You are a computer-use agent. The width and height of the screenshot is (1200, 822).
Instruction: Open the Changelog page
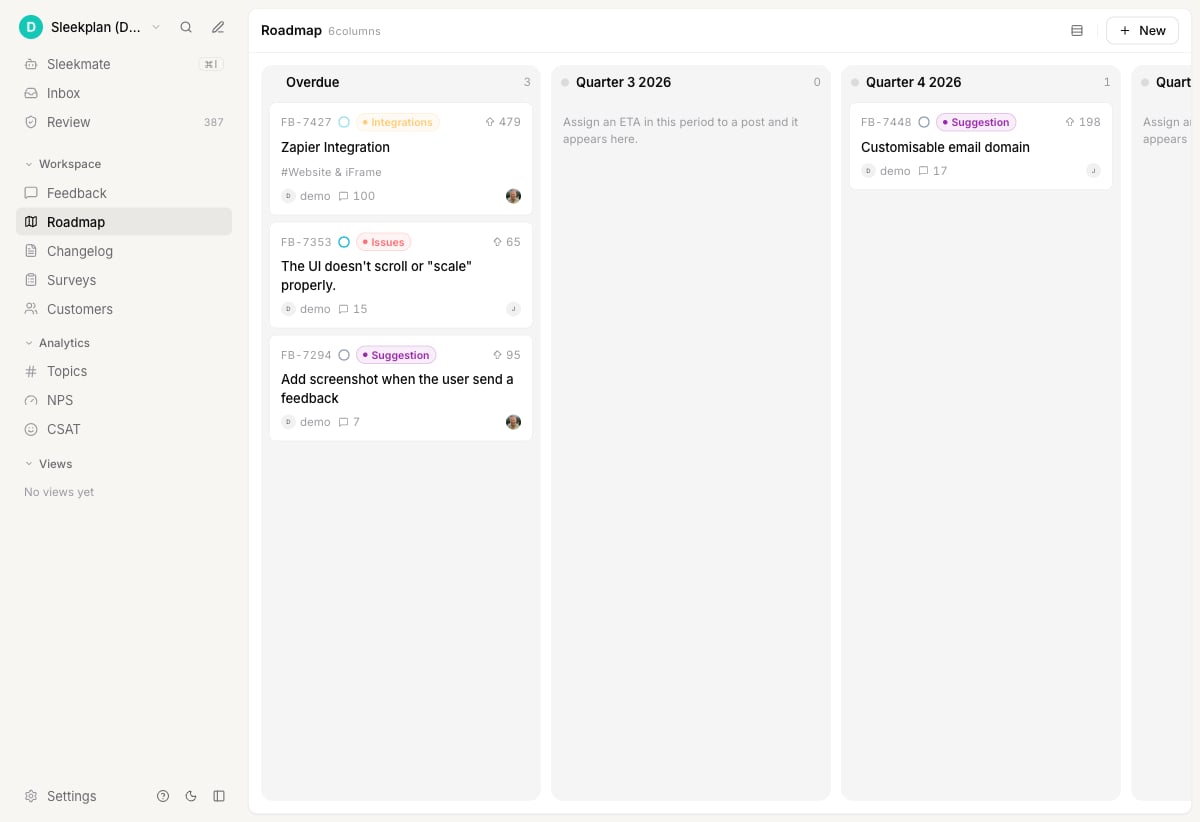click(124, 251)
